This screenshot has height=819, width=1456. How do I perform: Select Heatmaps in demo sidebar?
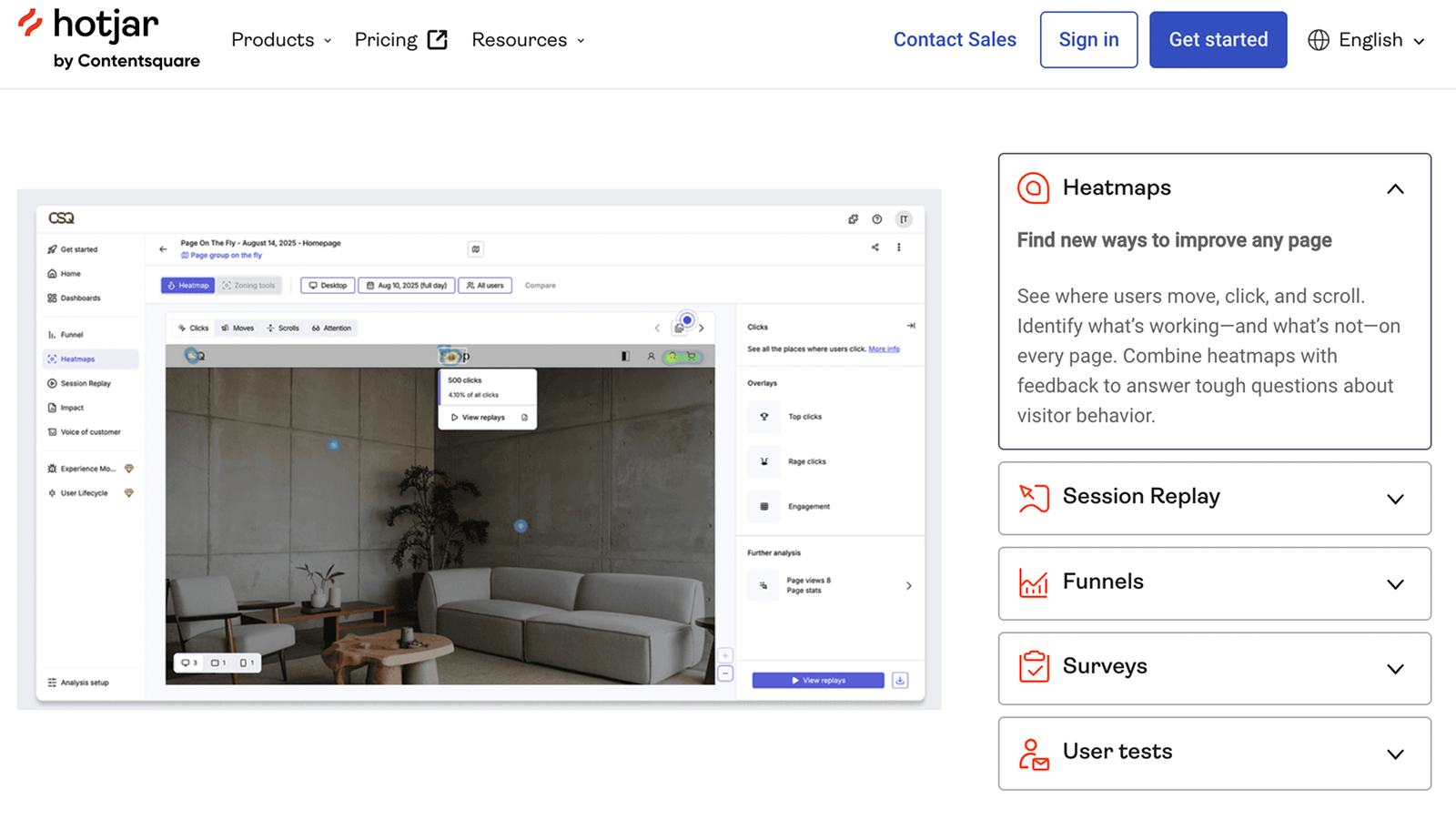(90, 359)
